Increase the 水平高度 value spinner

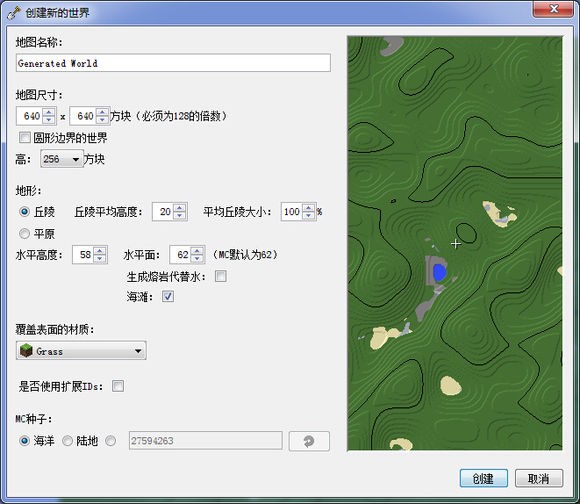click(100, 251)
